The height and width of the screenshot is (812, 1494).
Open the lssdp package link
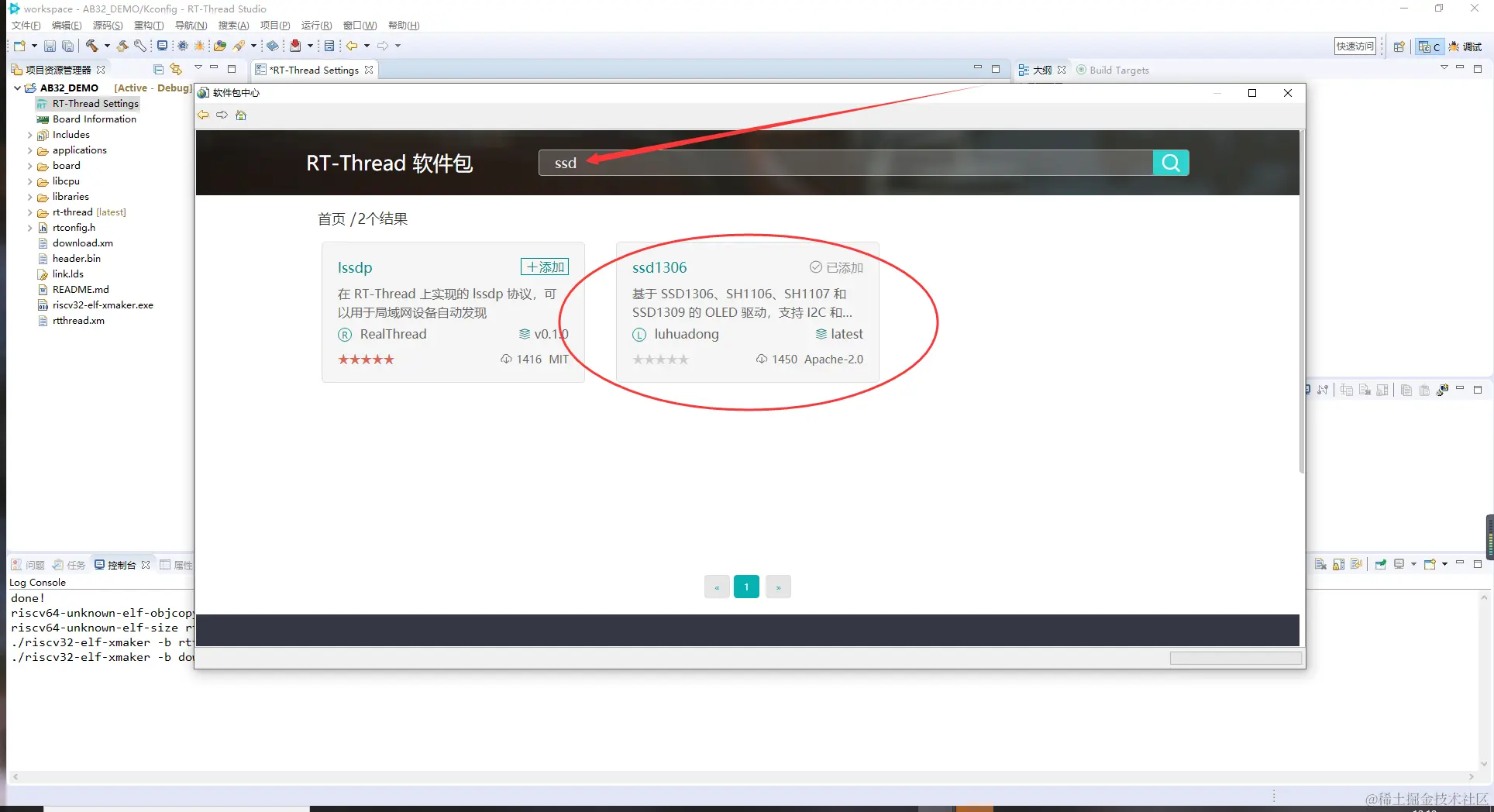point(355,267)
